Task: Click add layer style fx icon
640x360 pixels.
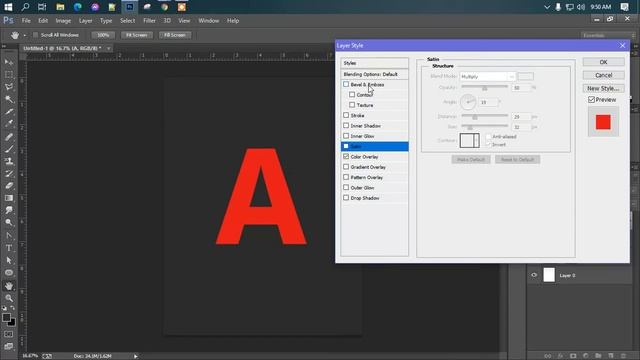Action: pos(560,356)
